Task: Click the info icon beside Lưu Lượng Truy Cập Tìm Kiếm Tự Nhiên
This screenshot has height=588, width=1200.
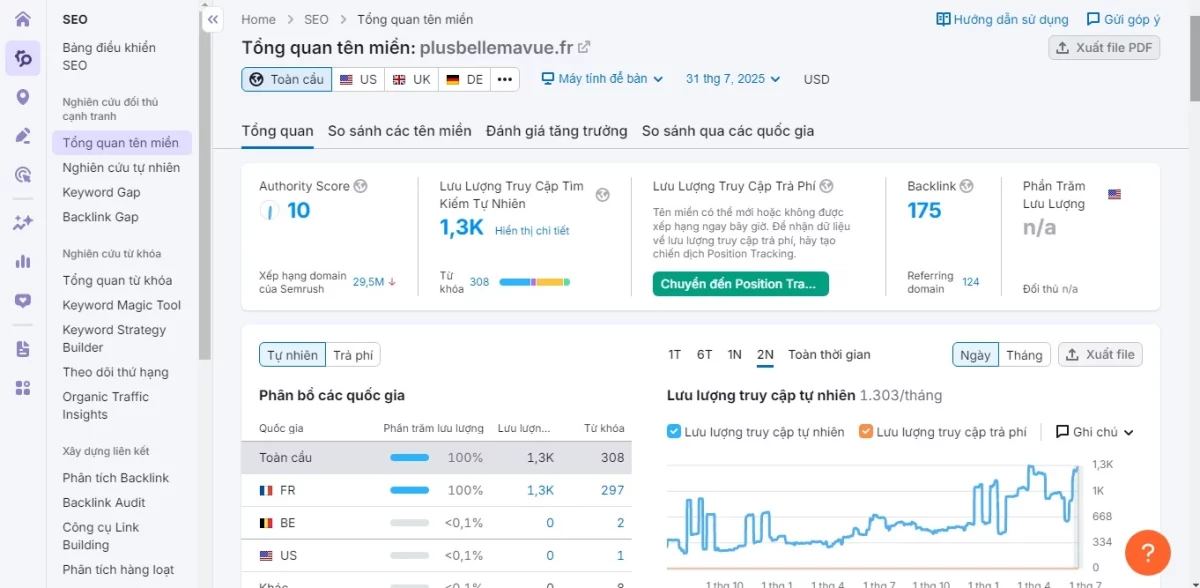Action: (602, 195)
